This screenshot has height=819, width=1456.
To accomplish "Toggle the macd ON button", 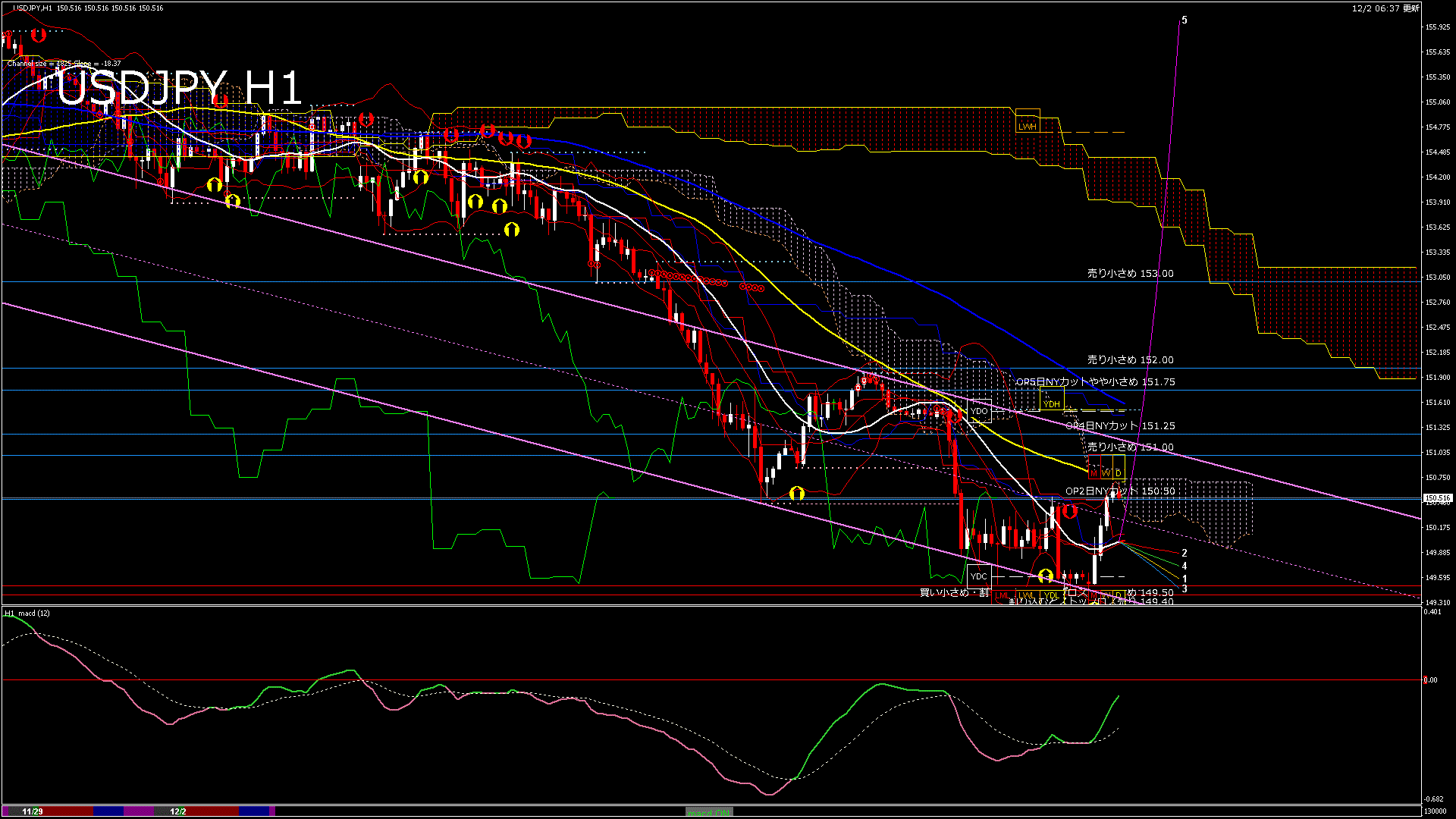I will coord(709,811).
